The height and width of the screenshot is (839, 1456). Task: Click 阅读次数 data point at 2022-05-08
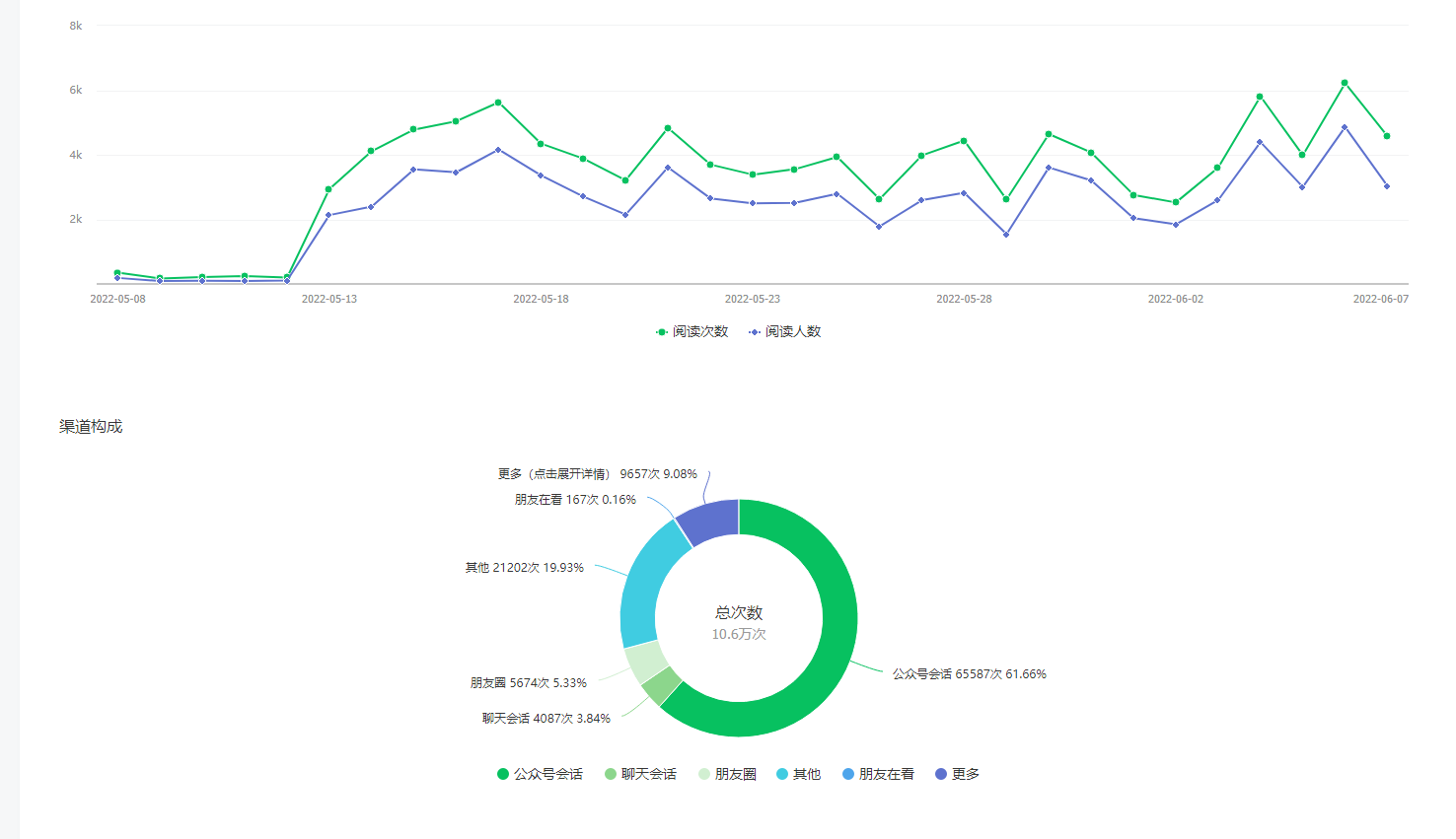click(x=117, y=272)
